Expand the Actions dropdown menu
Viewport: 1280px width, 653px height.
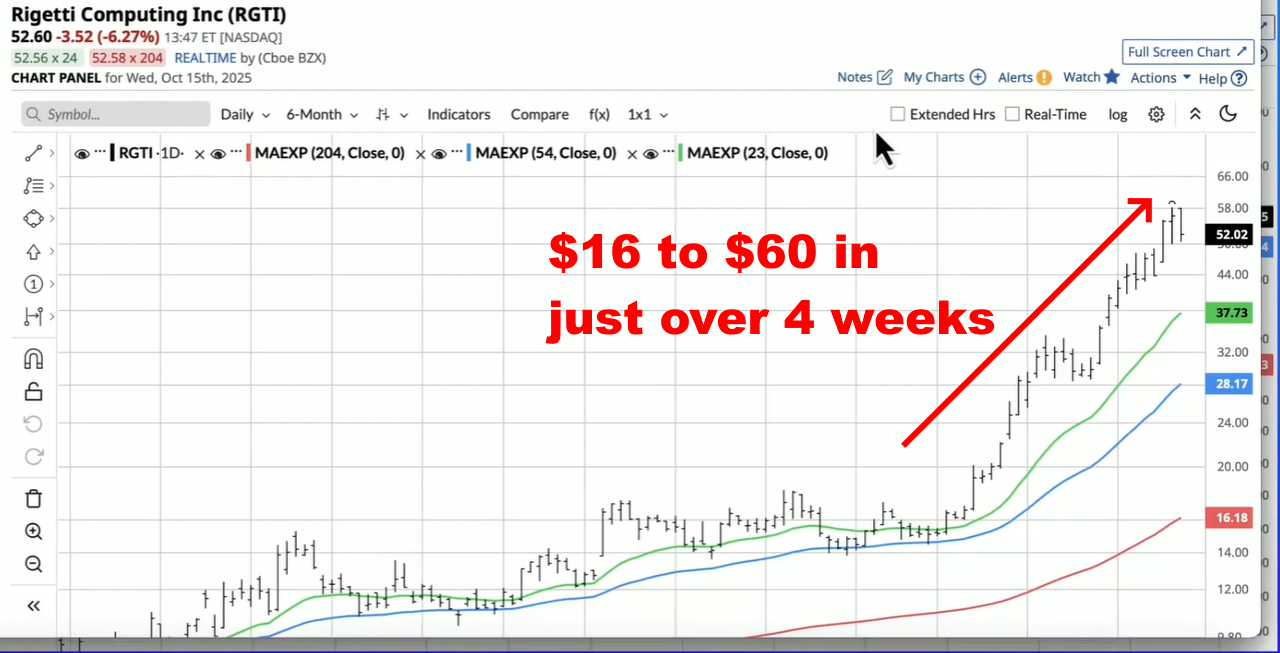1160,77
